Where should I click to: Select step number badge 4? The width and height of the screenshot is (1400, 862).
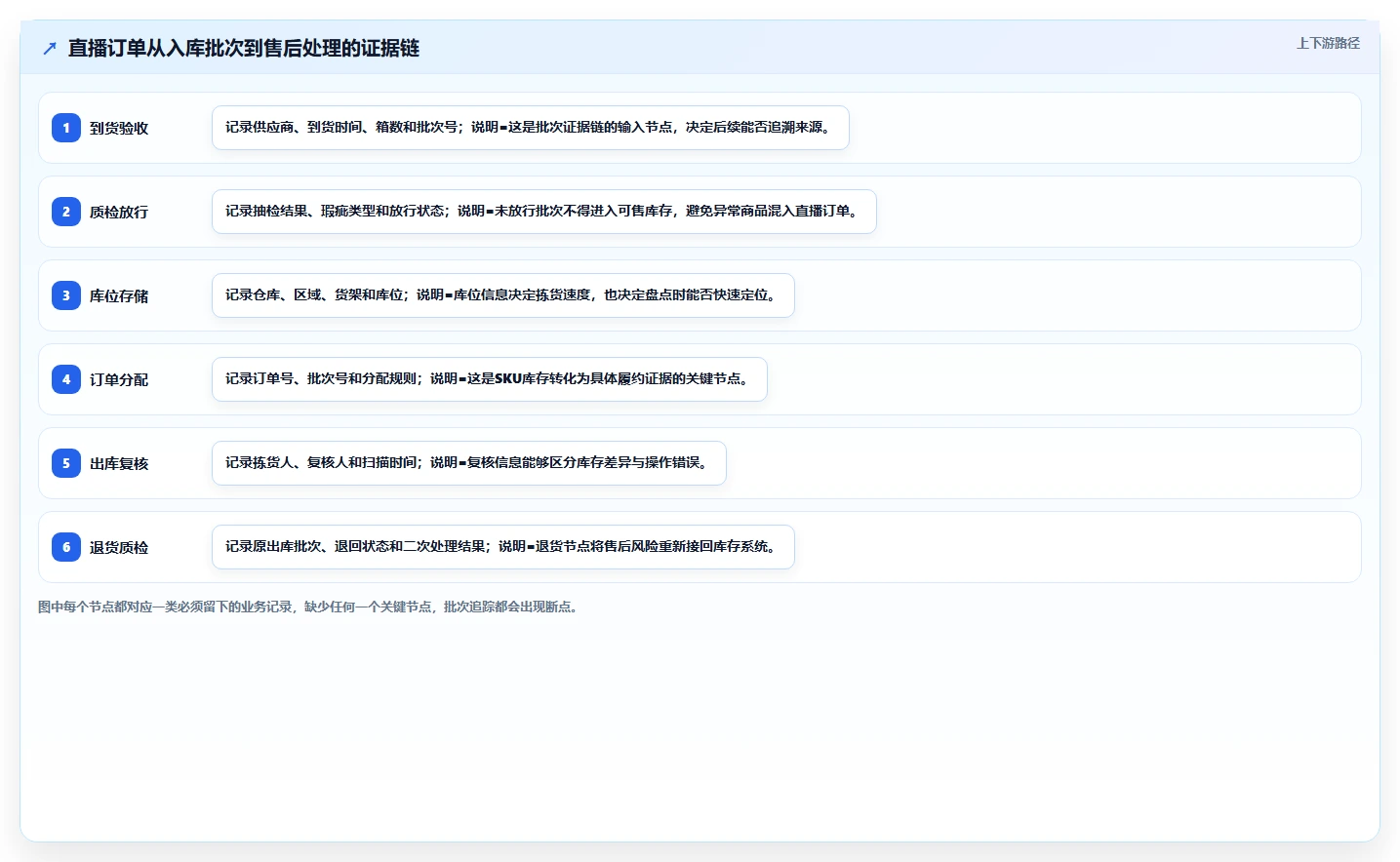(66, 379)
